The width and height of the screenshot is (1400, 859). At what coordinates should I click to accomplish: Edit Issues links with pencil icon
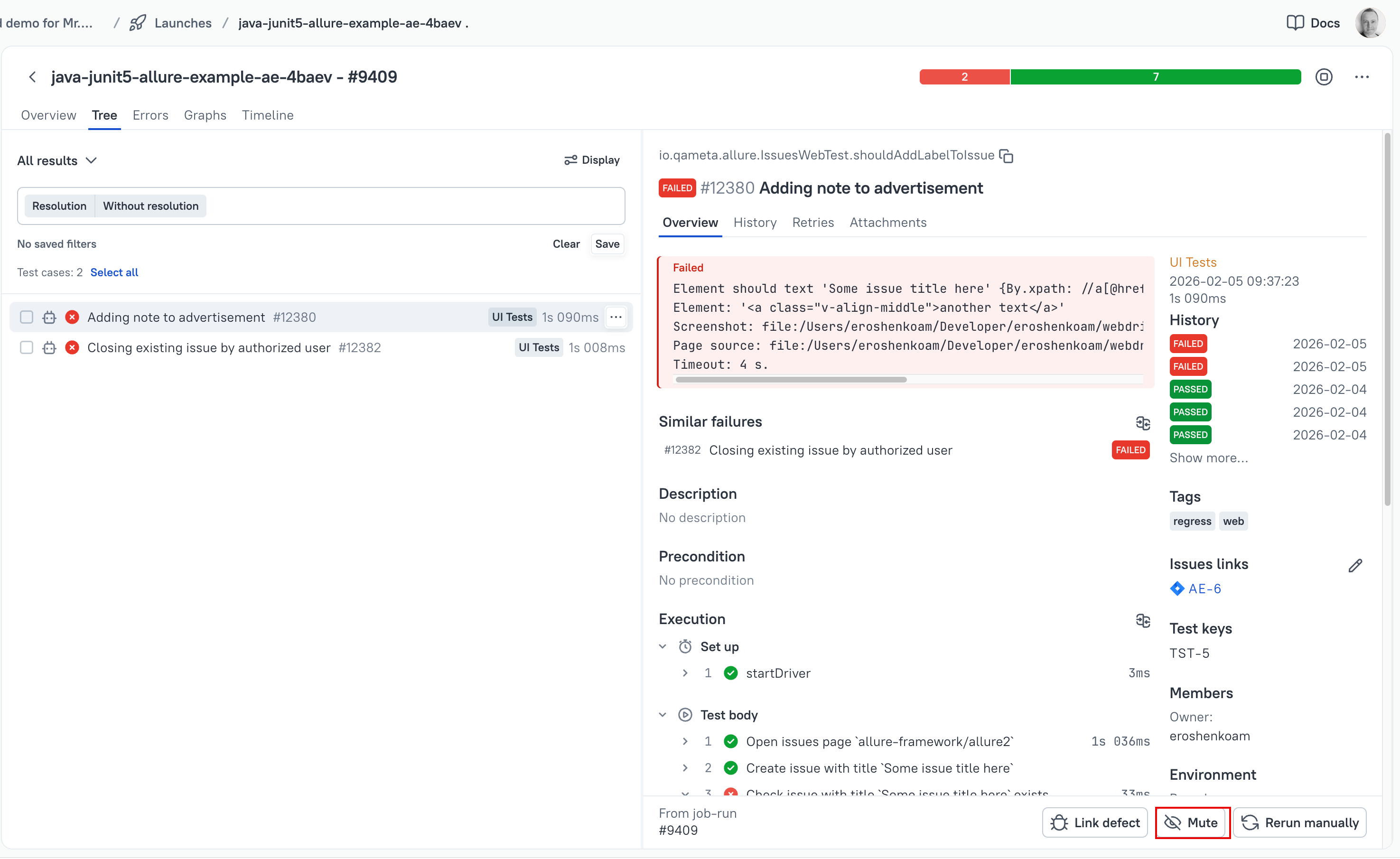(x=1354, y=565)
